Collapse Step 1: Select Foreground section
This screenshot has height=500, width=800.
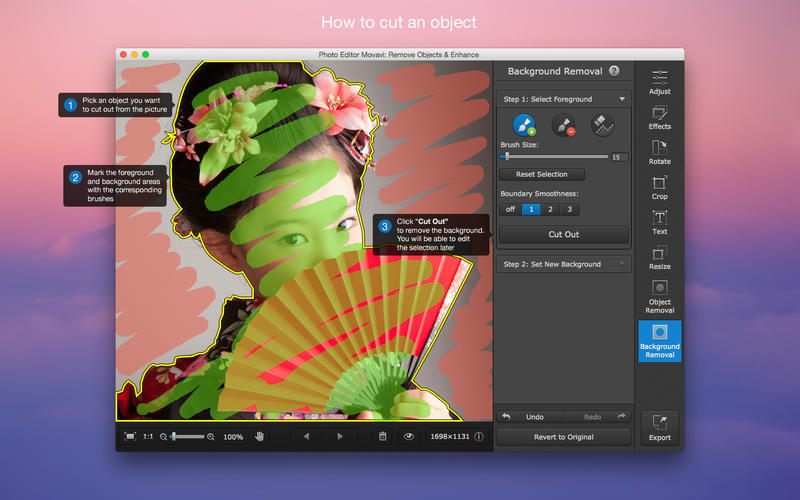pyautogui.click(x=622, y=99)
